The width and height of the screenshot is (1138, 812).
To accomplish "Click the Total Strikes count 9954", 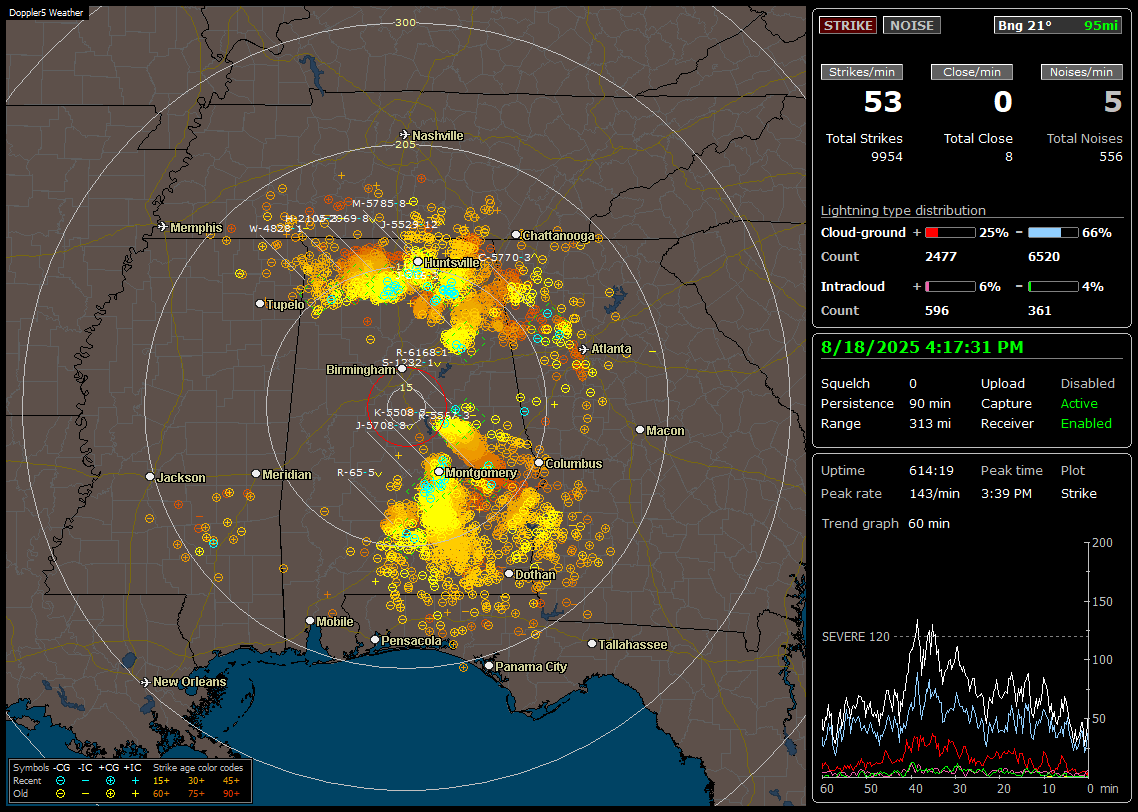I will point(887,157).
